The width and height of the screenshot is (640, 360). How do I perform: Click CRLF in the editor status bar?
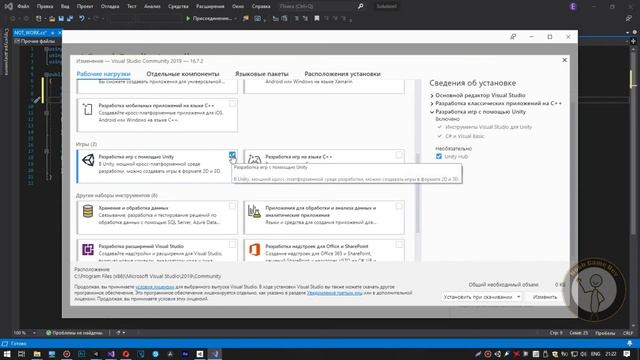(628, 333)
